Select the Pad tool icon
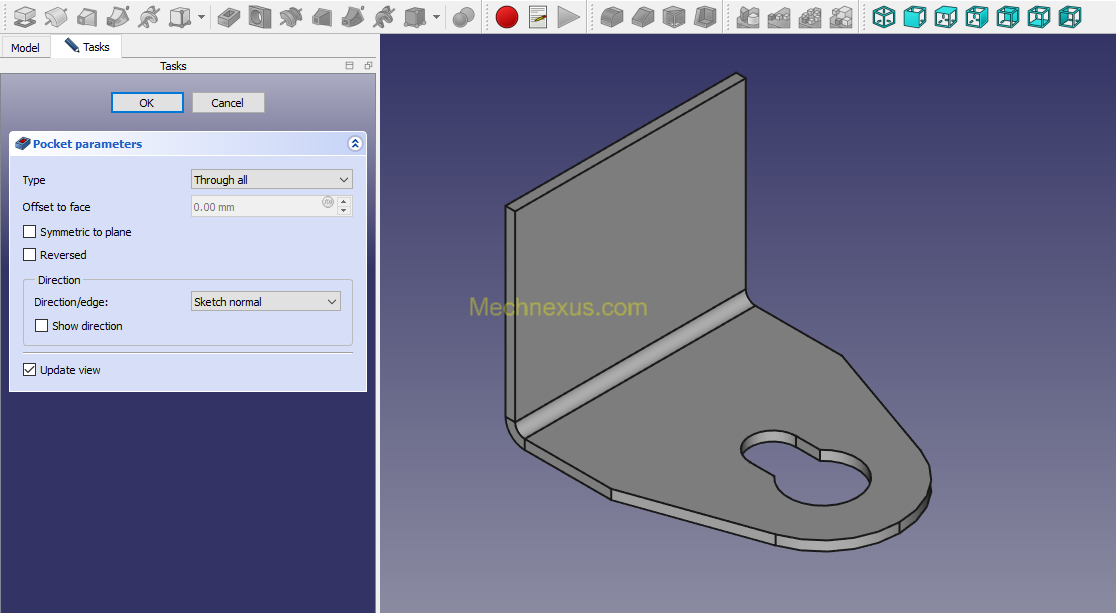This screenshot has height=613, width=1116. pyautogui.click(x=25, y=16)
